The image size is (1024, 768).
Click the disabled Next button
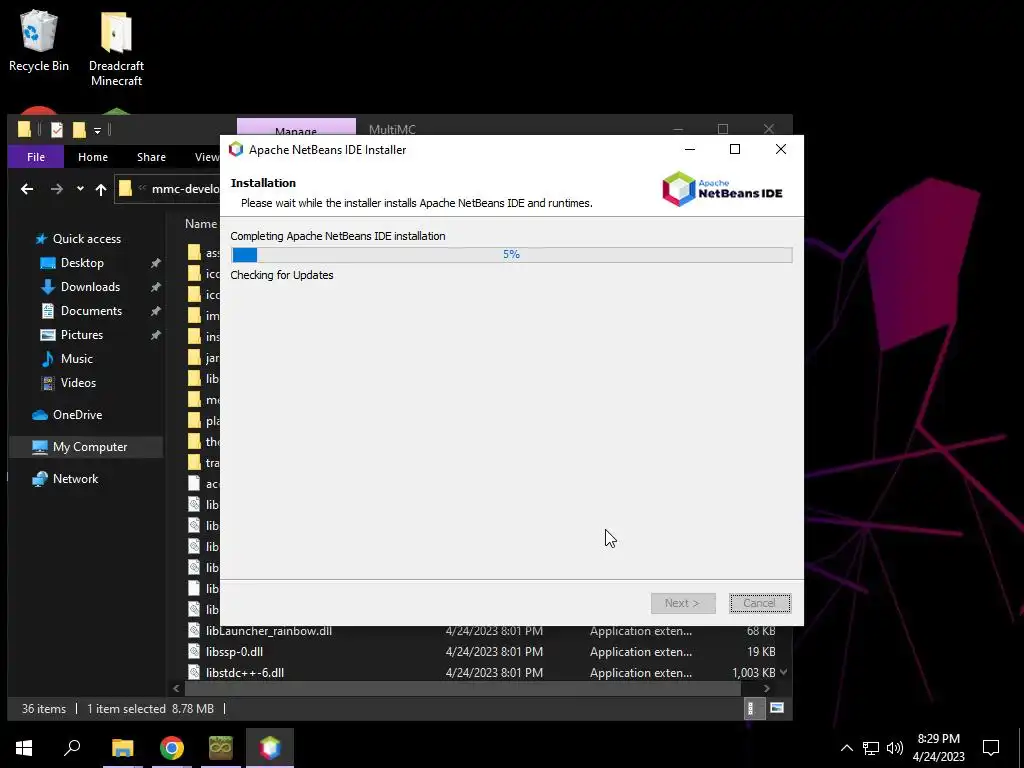682,603
